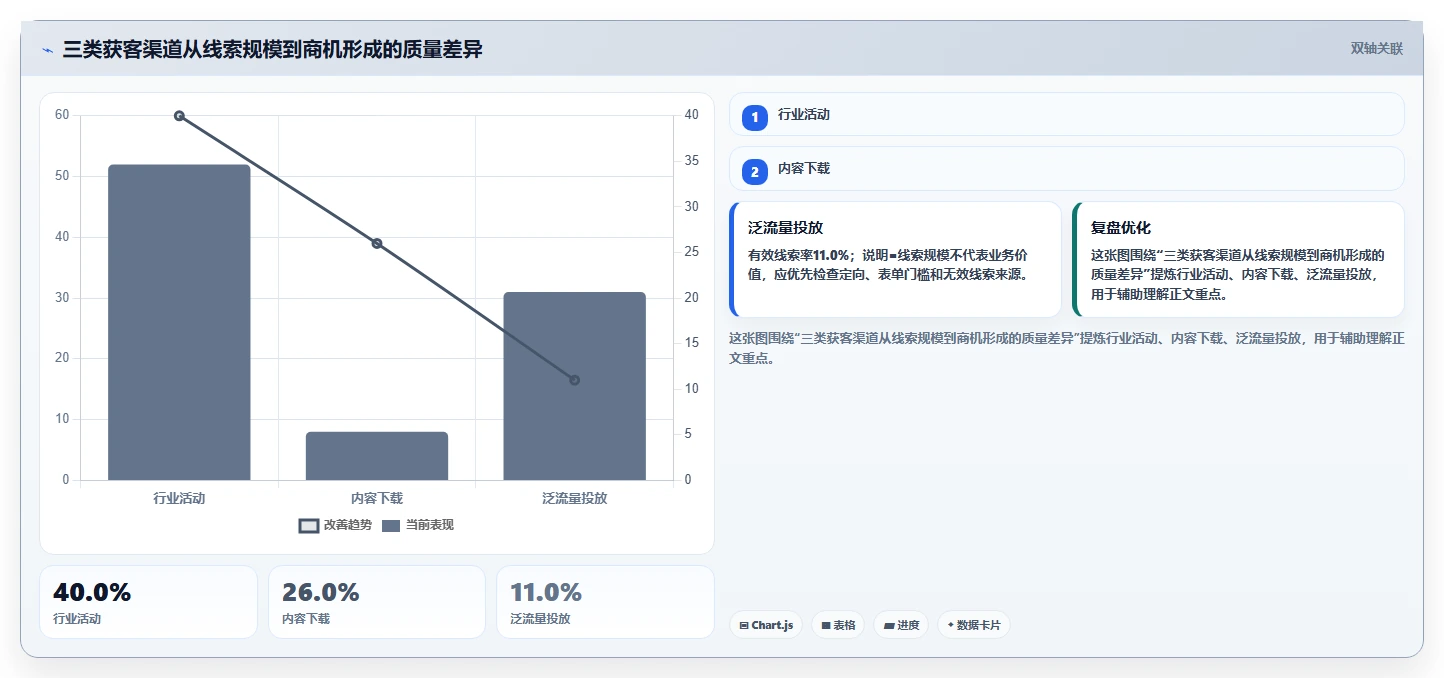
Task: Toggle the 改善趋势 legend item
Action: click(335, 525)
